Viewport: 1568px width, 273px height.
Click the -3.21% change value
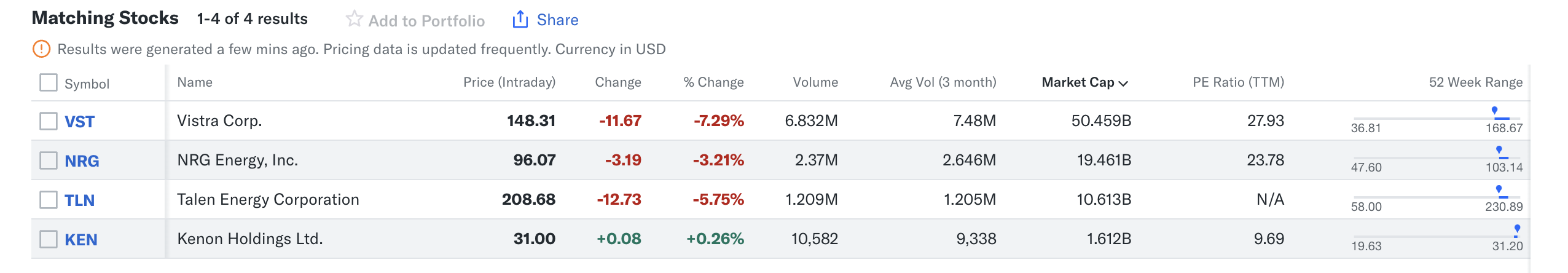718,160
